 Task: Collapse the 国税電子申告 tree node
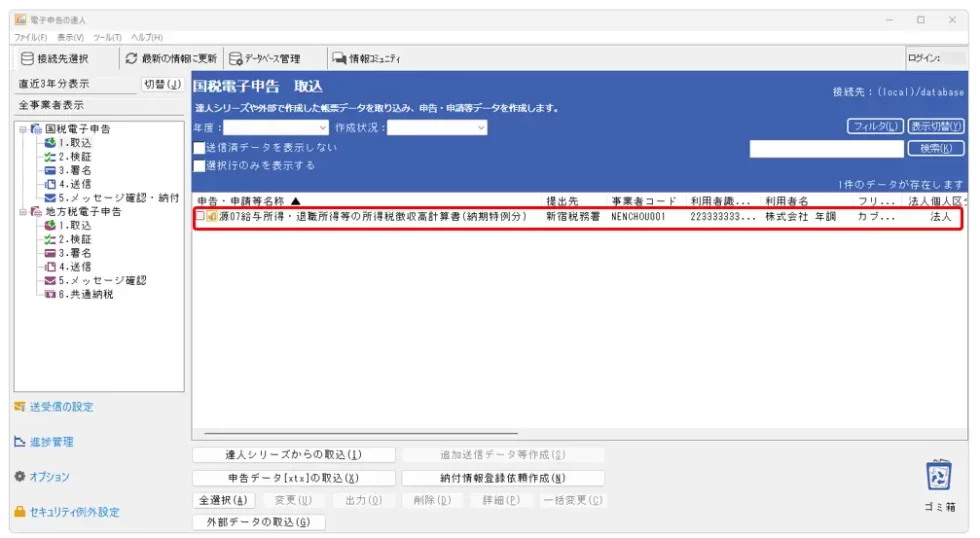pyautogui.click(x=22, y=129)
